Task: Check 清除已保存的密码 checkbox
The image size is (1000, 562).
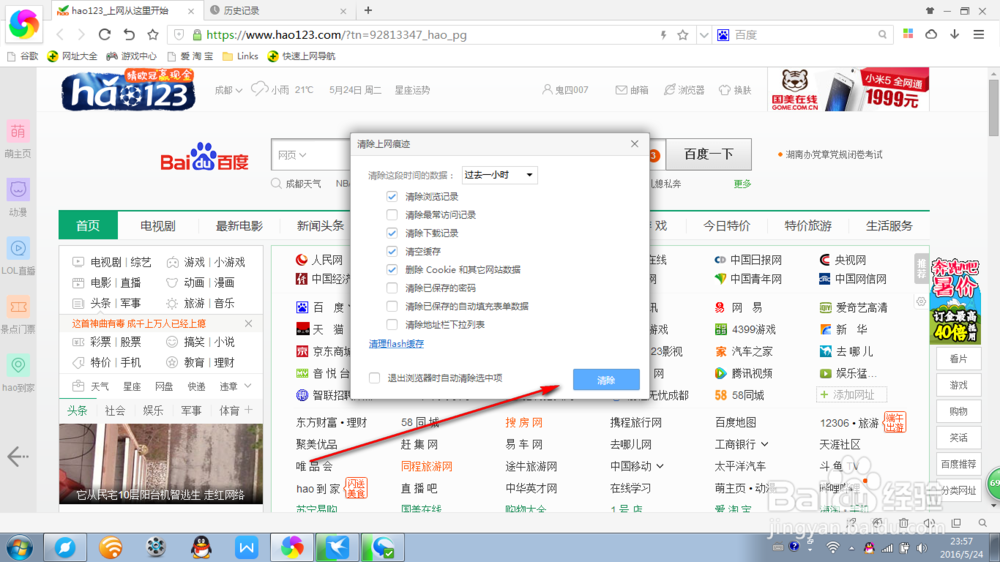Action: click(392, 288)
